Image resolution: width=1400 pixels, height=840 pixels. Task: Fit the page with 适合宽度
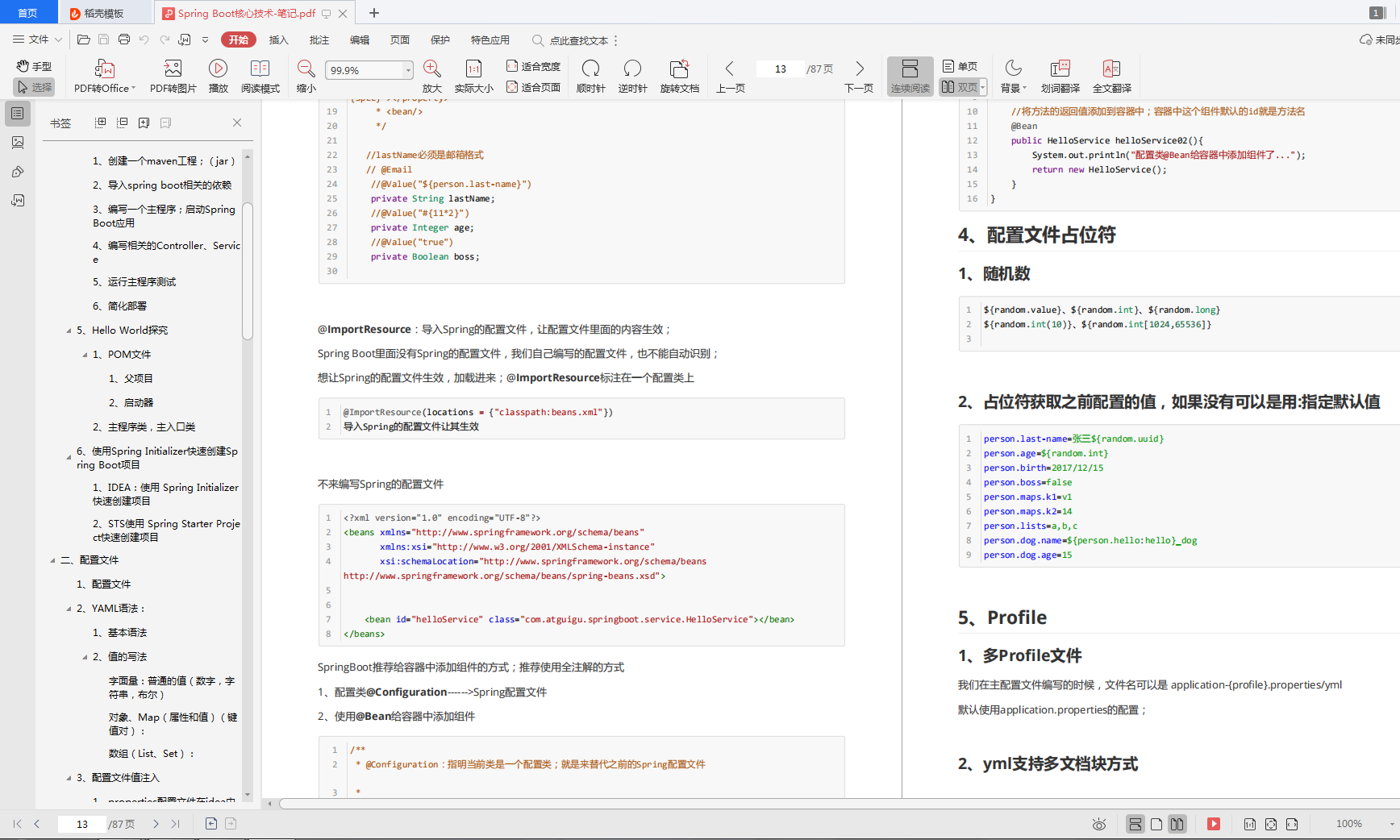(533, 67)
